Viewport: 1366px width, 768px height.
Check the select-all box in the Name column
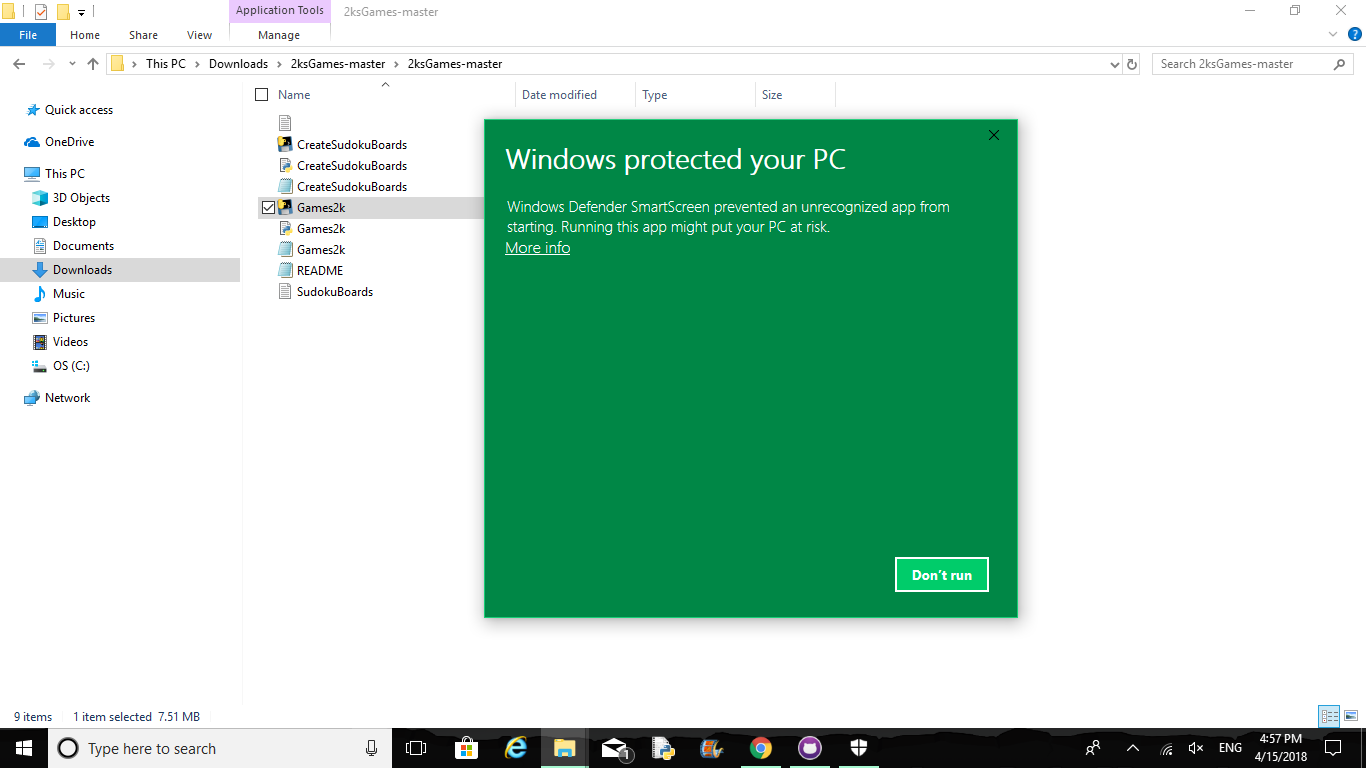[x=259, y=94]
